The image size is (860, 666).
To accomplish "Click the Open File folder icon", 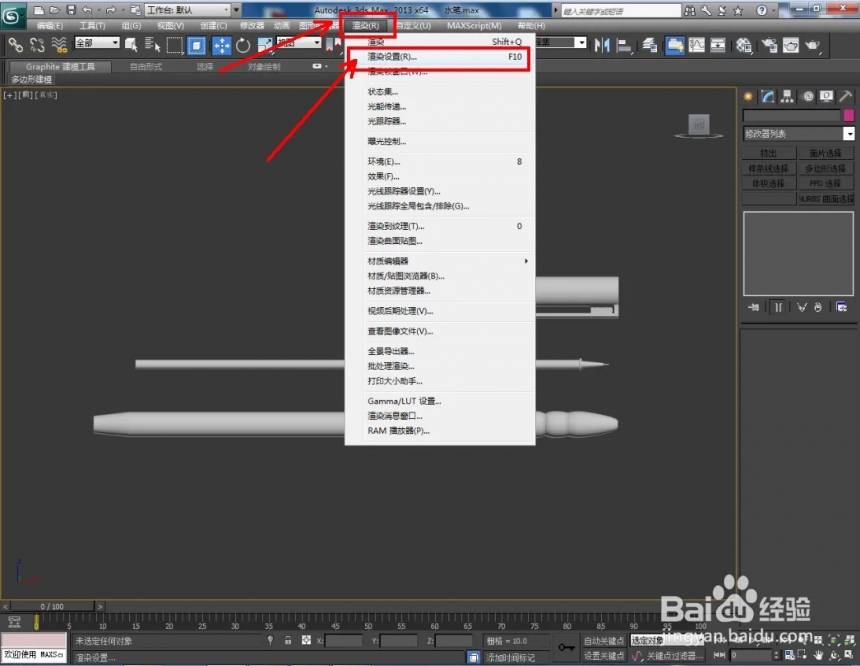I will point(54,10).
